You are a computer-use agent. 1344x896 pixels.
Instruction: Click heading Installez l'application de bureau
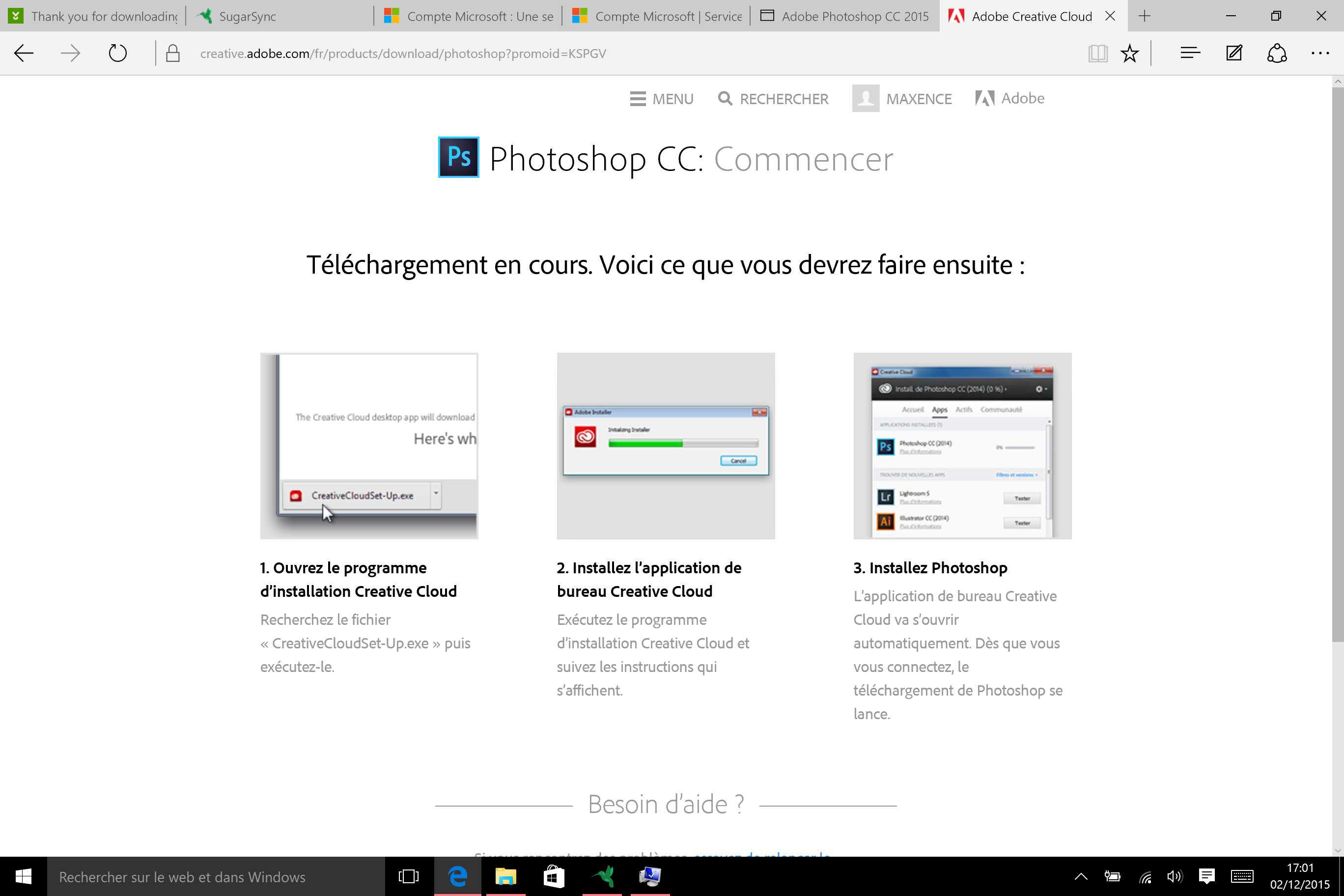click(x=649, y=580)
